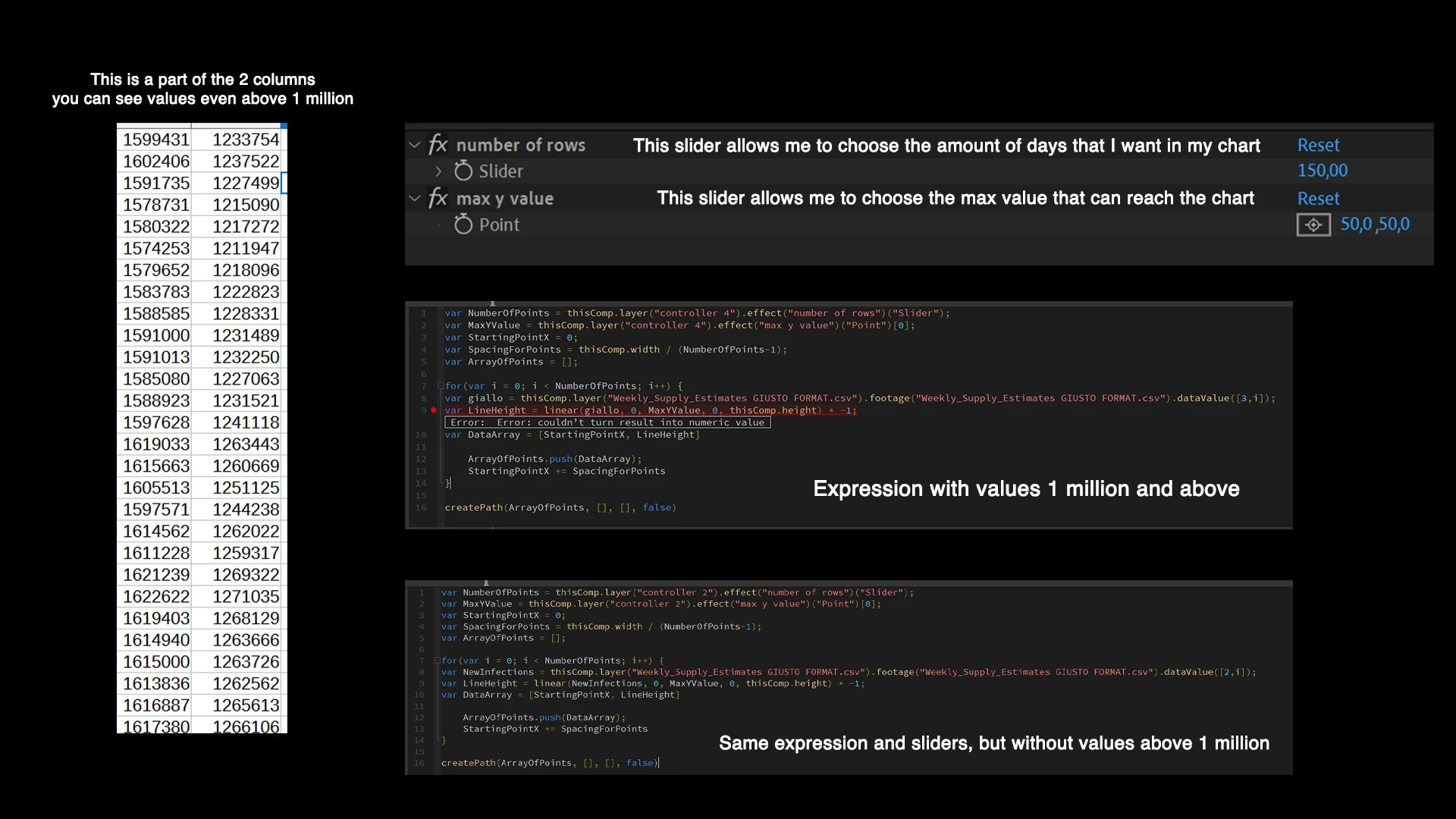Click the Slider value 150,00
Viewport: 1456px width, 819px height.
pyautogui.click(x=1322, y=171)
